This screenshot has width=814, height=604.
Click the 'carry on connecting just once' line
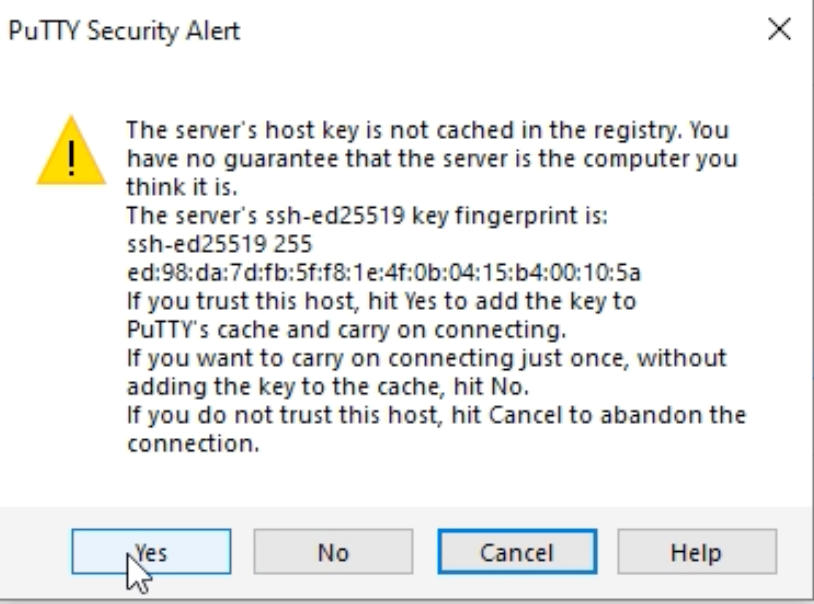427,358
